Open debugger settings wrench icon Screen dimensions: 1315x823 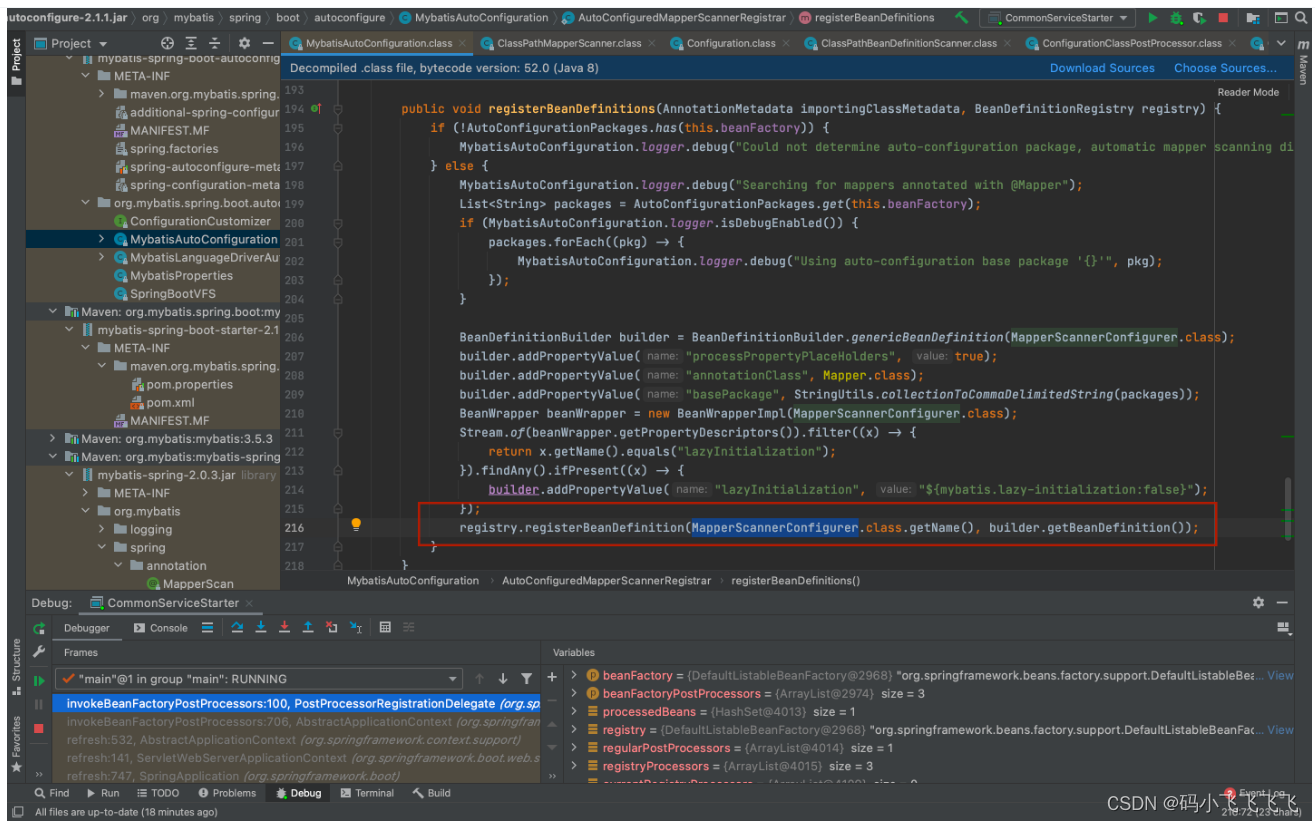(x=39, y=652)
